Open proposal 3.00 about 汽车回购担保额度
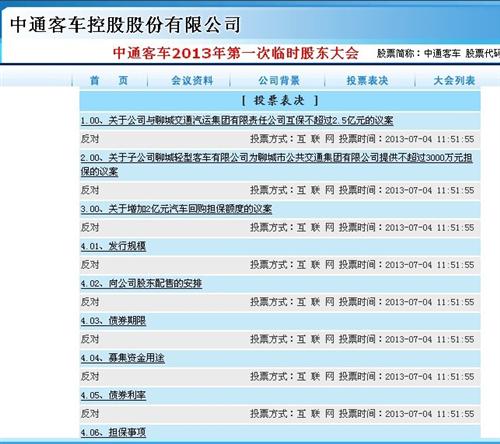The width and height of the screenshot is (500, 444). tap(176, 209)
